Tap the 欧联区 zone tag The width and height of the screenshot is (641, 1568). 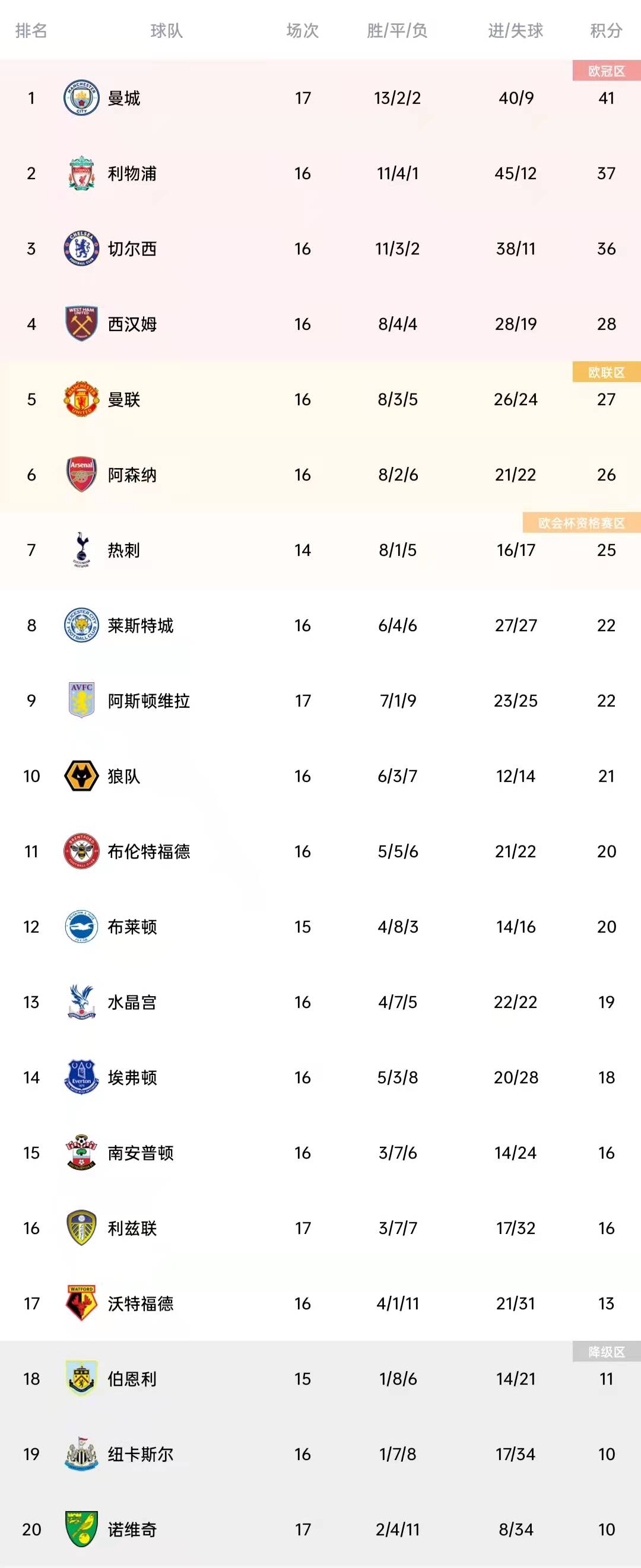607,372
